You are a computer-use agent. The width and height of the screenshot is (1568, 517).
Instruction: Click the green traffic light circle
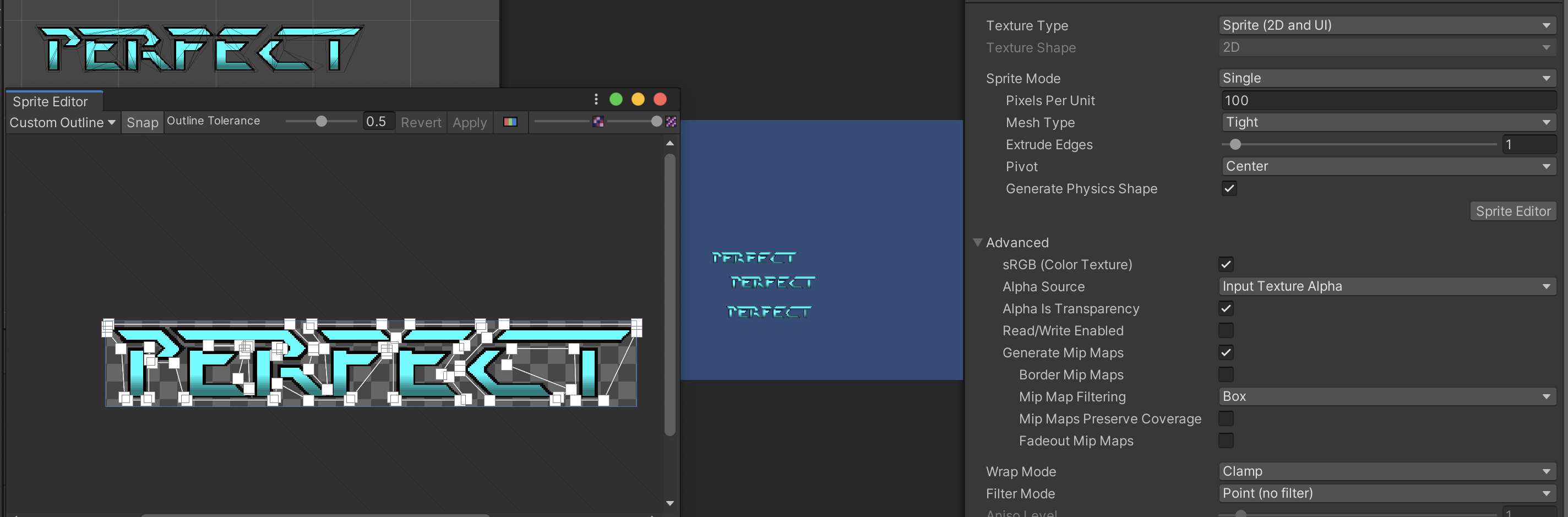click(x=617, y=99)
